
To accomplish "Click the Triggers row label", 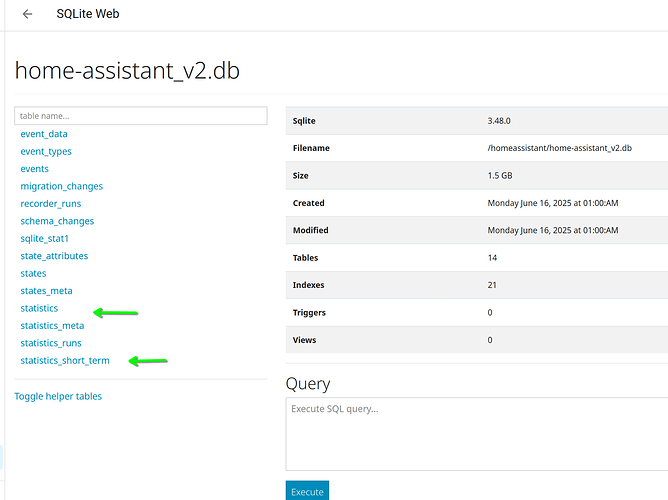I will (309, 313).
